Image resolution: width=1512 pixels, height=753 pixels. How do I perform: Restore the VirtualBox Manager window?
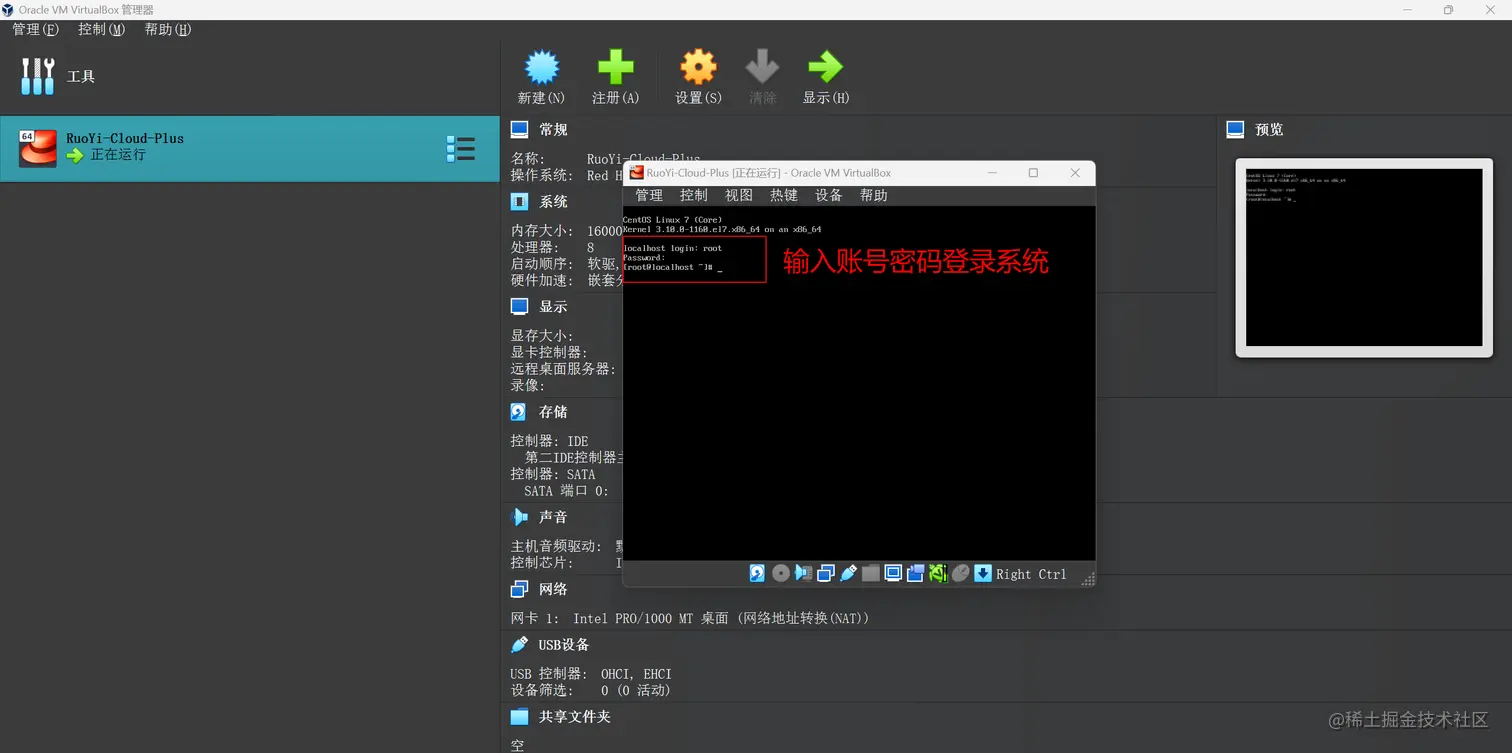1448,9
